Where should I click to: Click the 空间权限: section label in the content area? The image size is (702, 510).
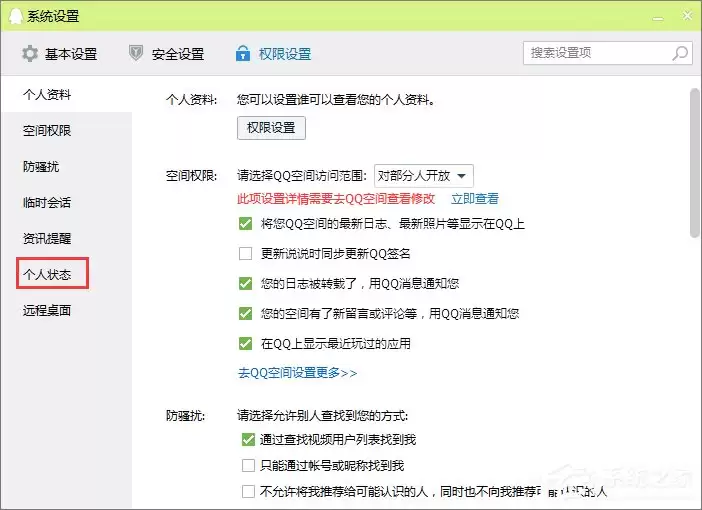click(x=192, y=176)
